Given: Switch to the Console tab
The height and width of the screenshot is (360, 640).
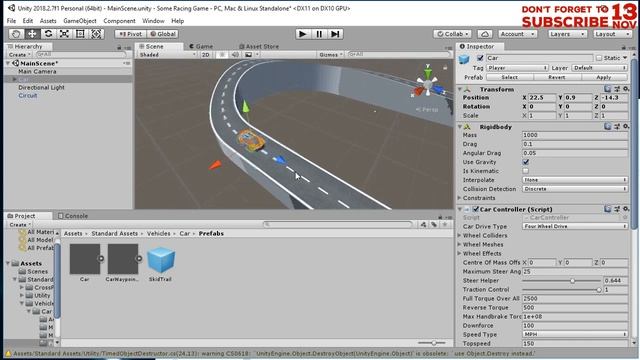Looking at the screenshot, I should point(73,216).
